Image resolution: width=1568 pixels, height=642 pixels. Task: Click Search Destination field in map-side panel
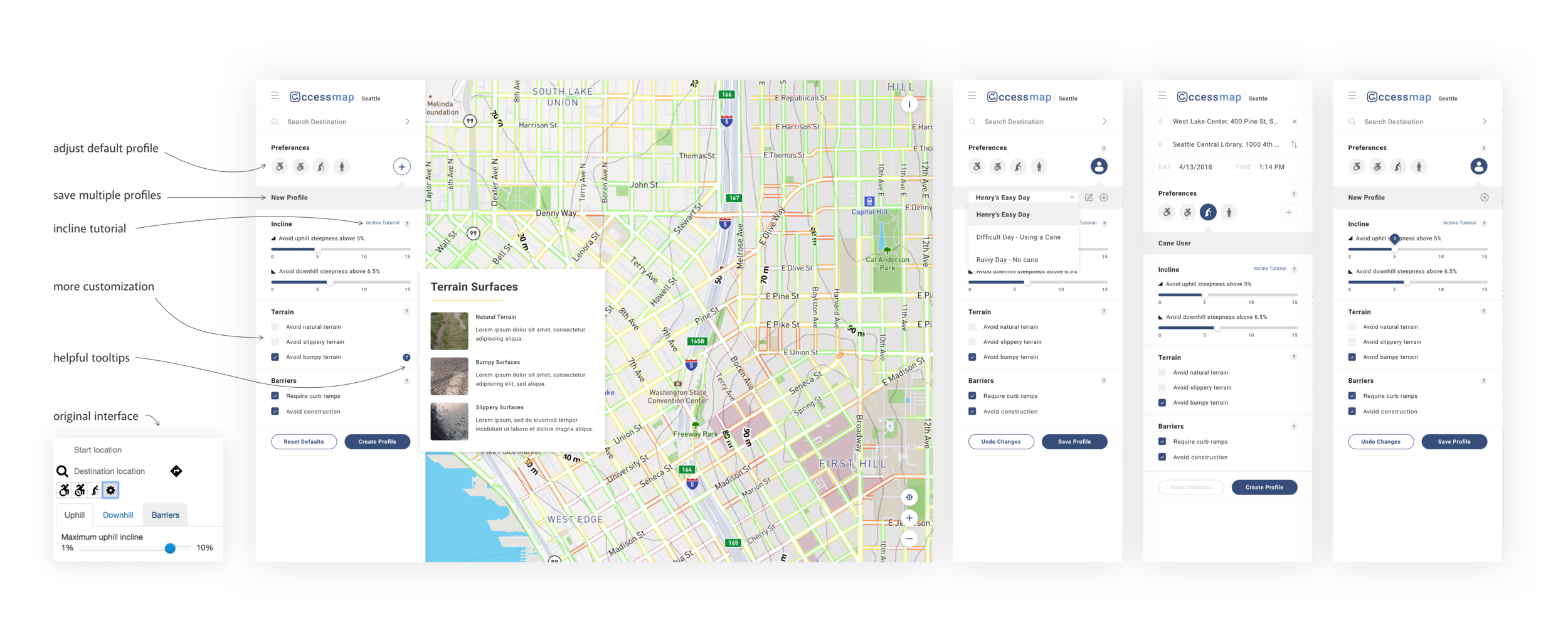click(341, 122)
